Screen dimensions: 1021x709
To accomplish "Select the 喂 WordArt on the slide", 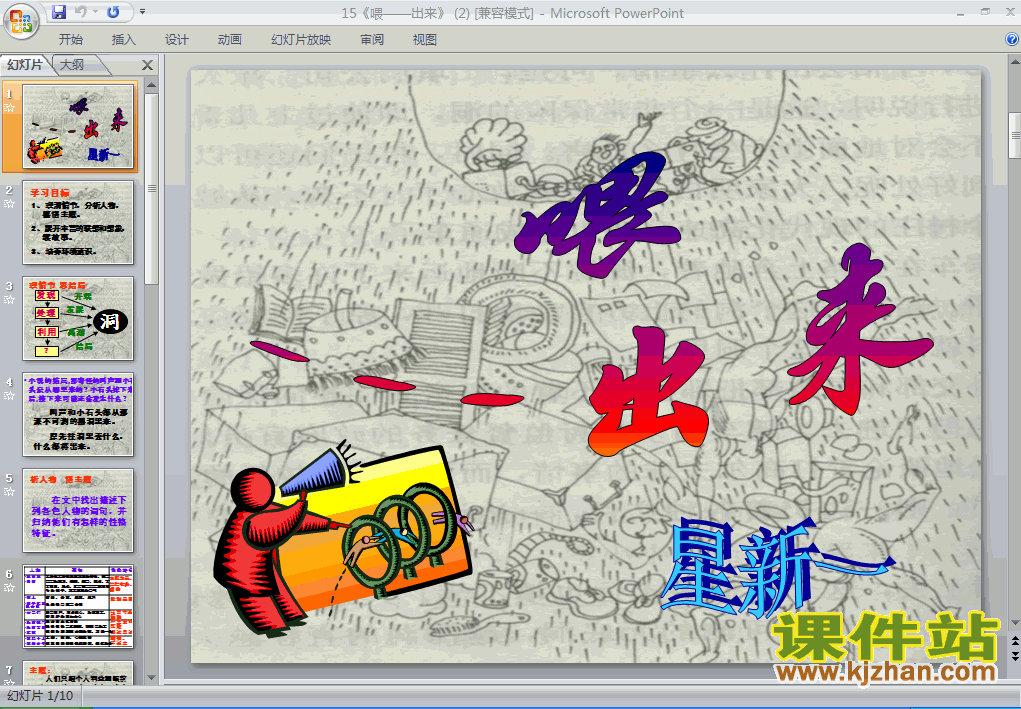I will point(597,215).
